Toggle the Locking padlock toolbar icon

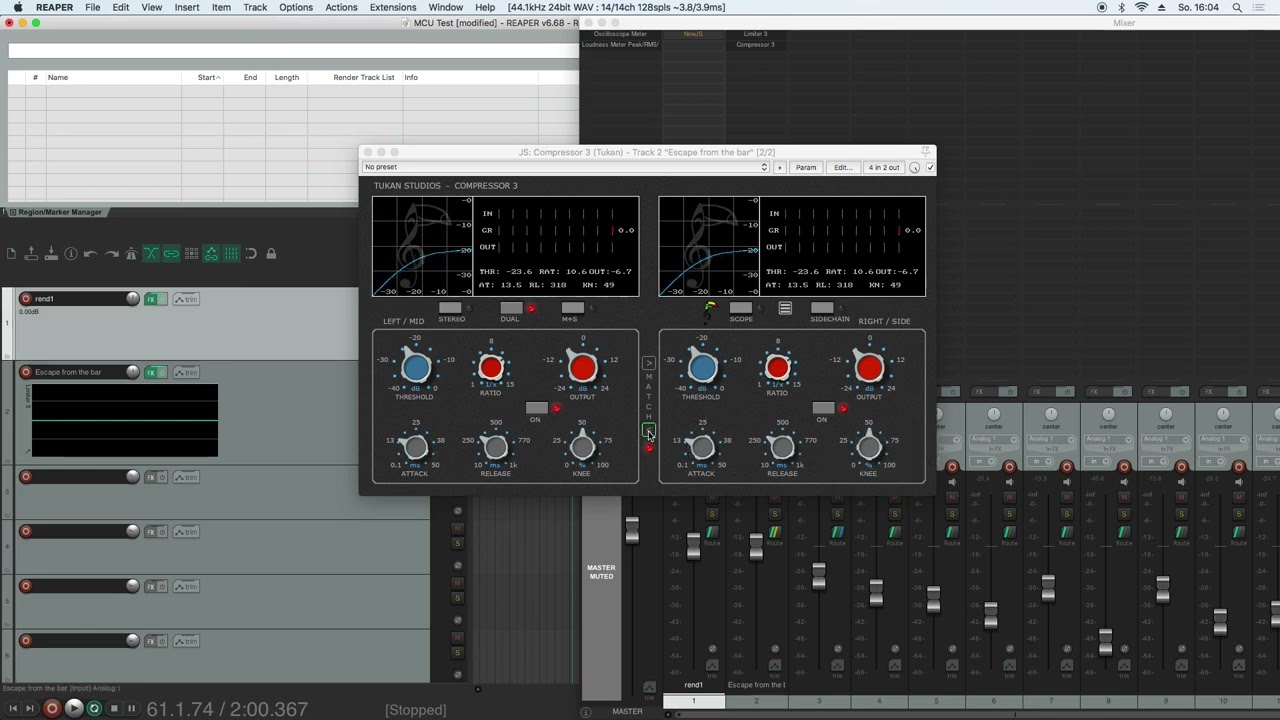pyautogui.click(x=271, y=254)
